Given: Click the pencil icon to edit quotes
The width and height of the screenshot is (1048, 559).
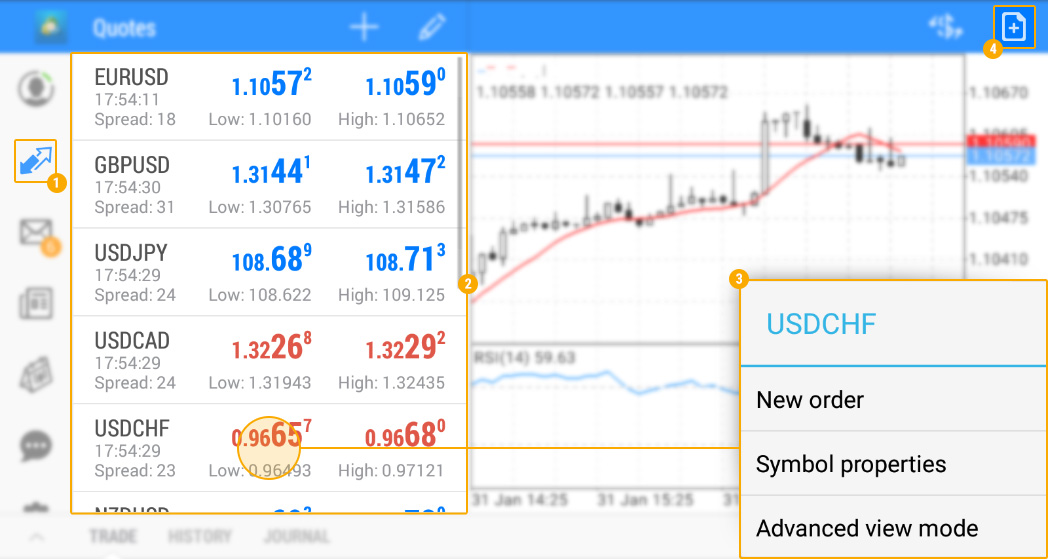Looking at the screenshot, I should coord(432,27).
